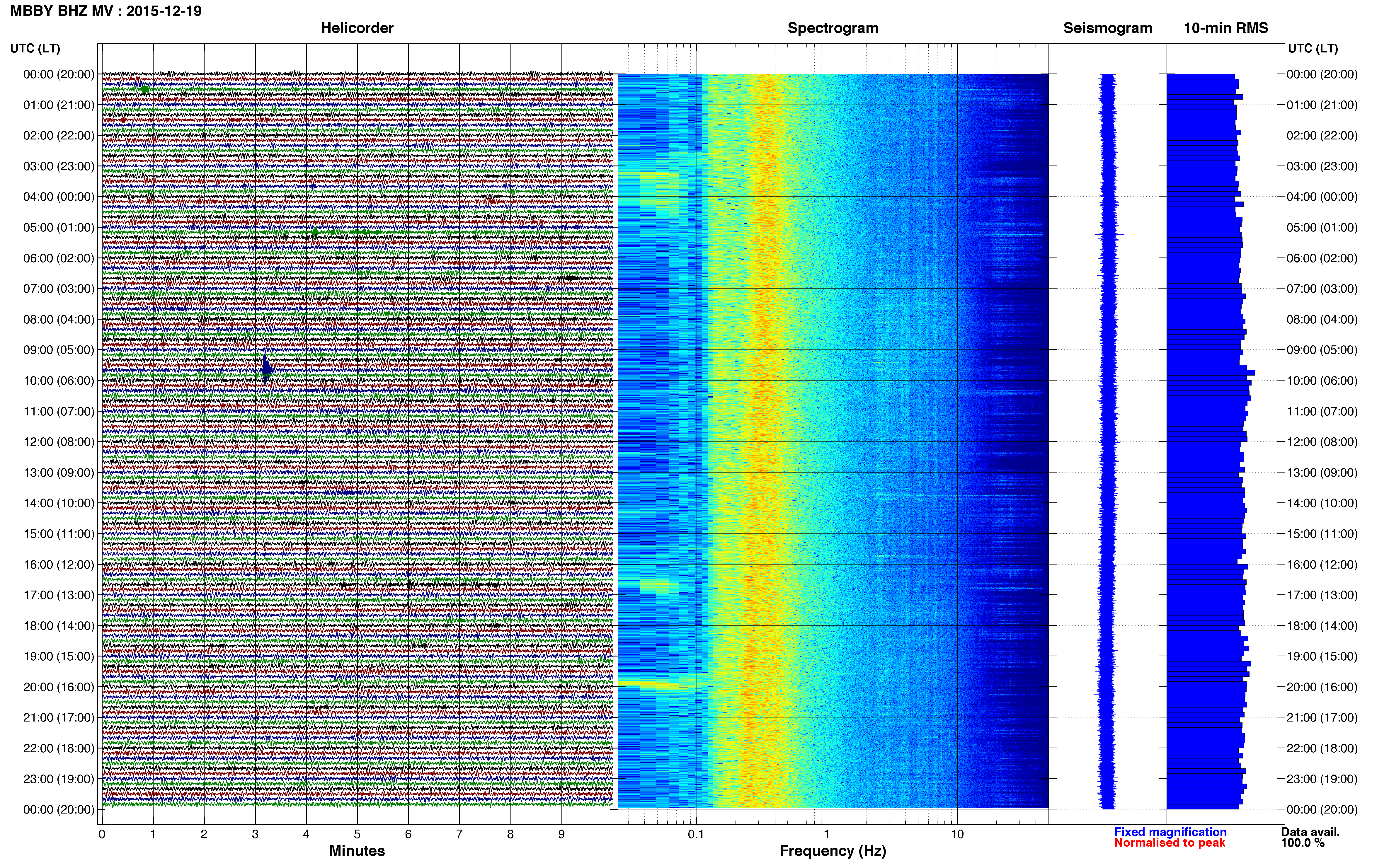The width and height of the screenshot is (1389, 868).
Task: Click the left '07:00 (03:00)' time label
Action: click(x=59, y=289)
